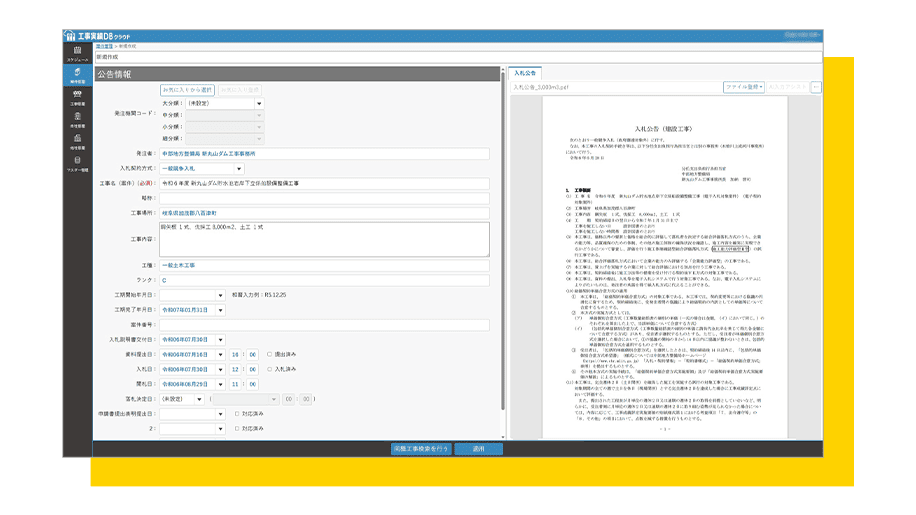
Task: Click the fourth icon in left sidebar
Action: [77, 121]
